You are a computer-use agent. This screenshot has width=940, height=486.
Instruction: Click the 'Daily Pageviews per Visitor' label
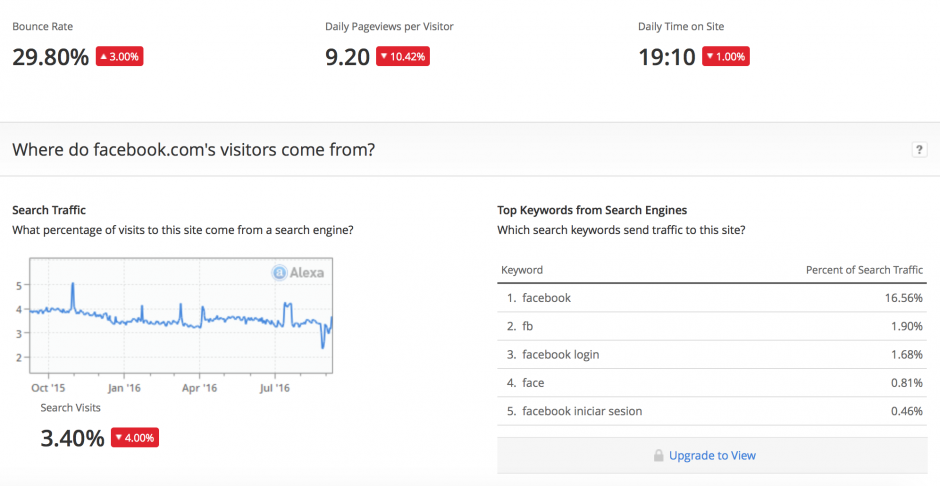(x=389, y=26)
